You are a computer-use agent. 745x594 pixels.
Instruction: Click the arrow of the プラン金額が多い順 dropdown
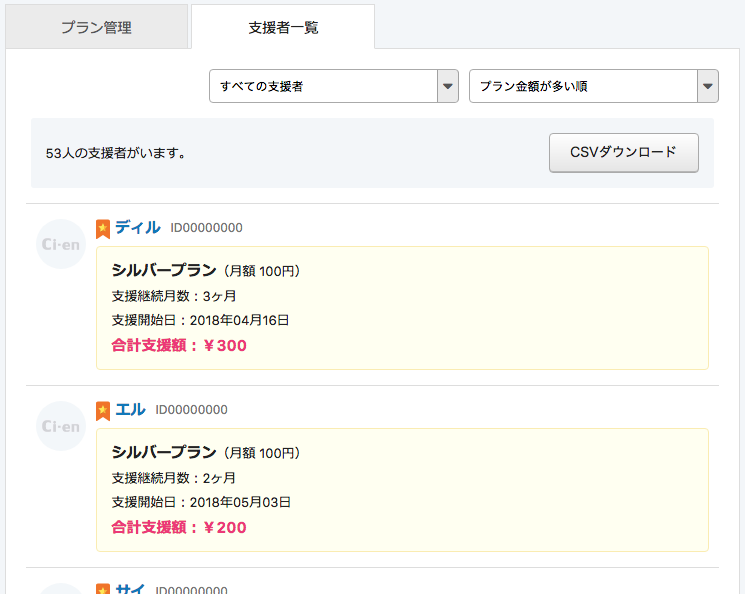(707, 86)
